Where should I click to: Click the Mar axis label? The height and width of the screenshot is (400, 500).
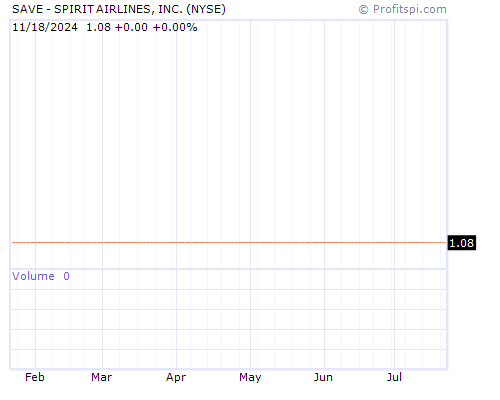tap(101, 377)
